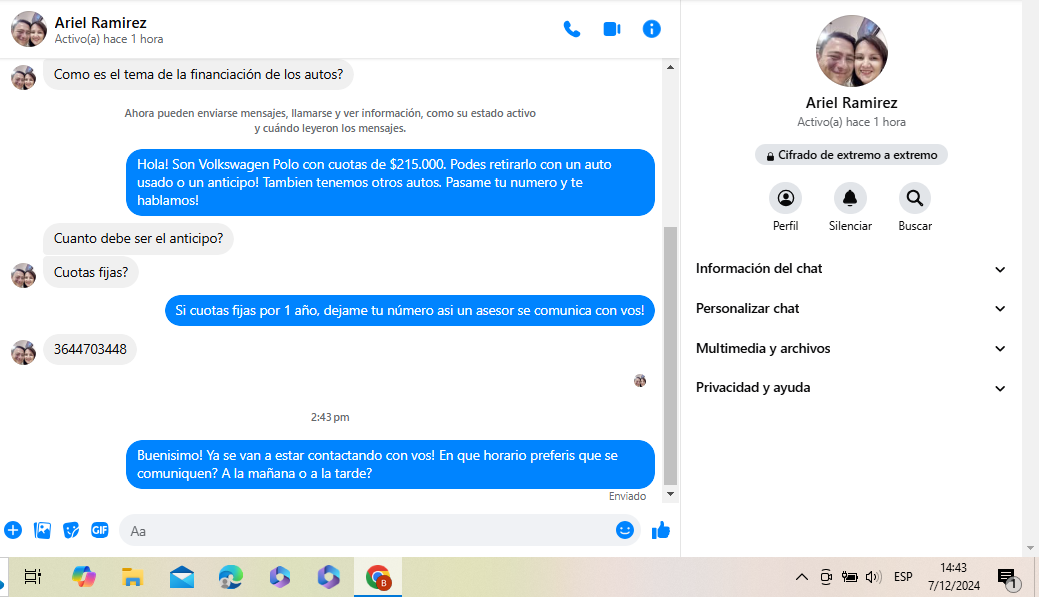Send a thumbs-up like

pyautogui.click(x=660, y=530)
